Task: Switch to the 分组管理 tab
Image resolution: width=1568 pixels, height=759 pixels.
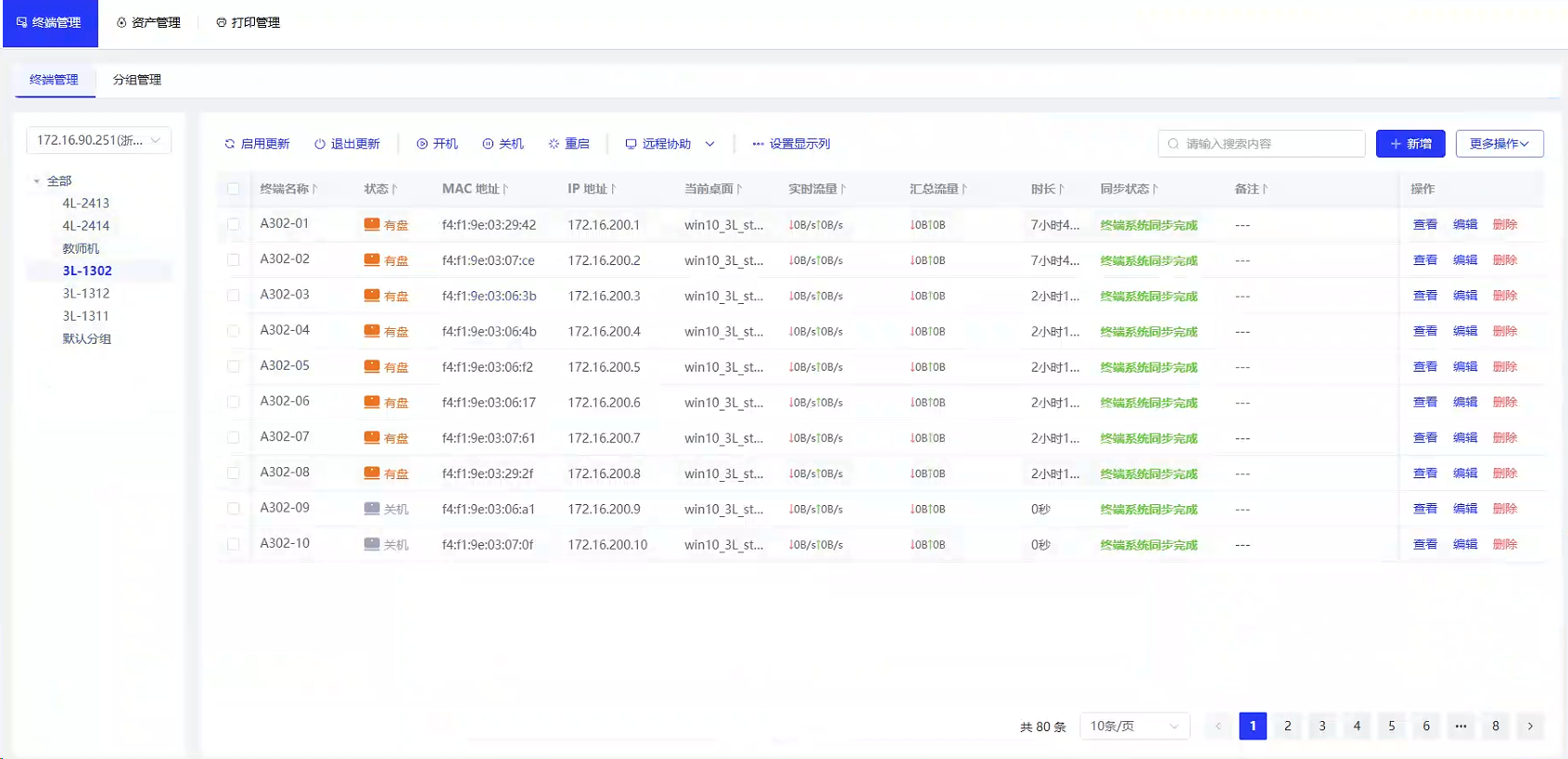Action: (137, 80)
